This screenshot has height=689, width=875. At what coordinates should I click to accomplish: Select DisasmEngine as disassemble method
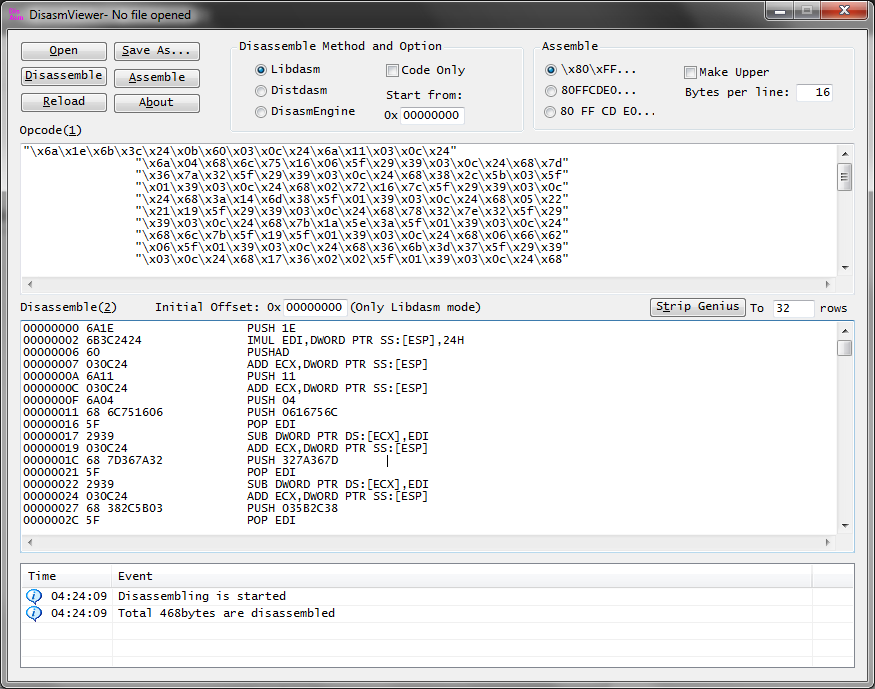click(261, 112)
